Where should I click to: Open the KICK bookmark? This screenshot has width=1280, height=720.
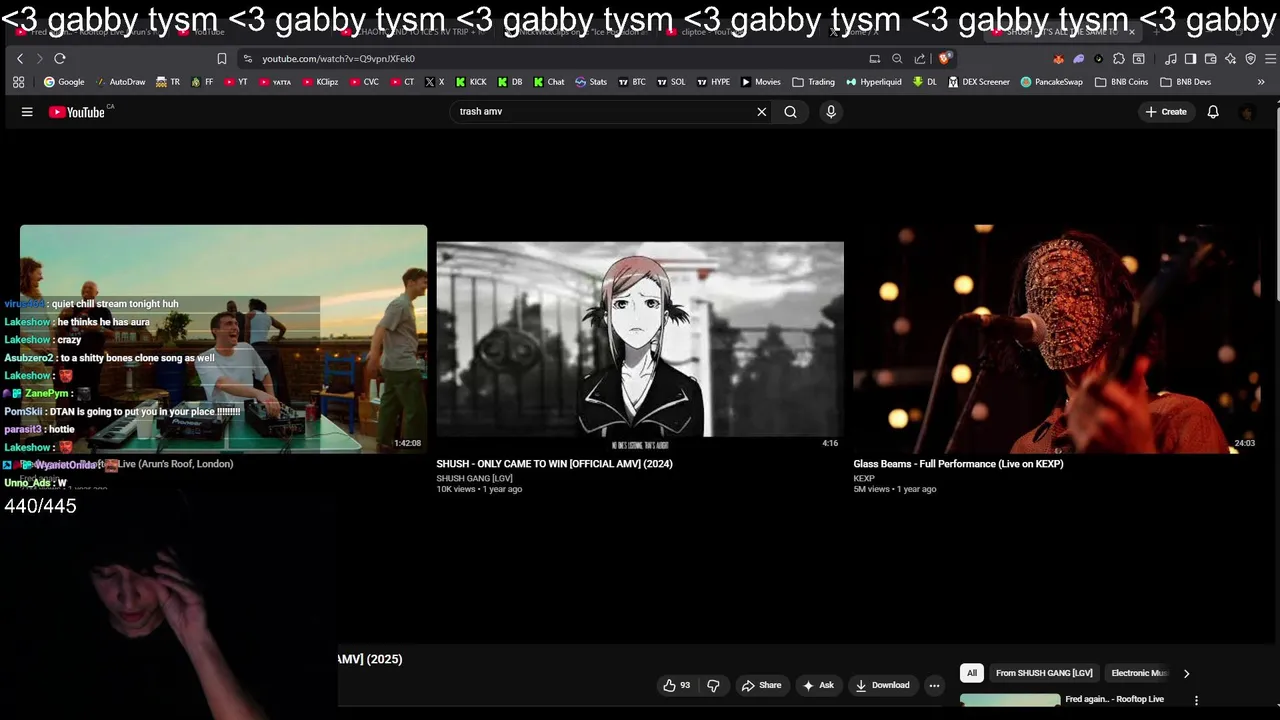pyautogui.click(x=471, y=82)
